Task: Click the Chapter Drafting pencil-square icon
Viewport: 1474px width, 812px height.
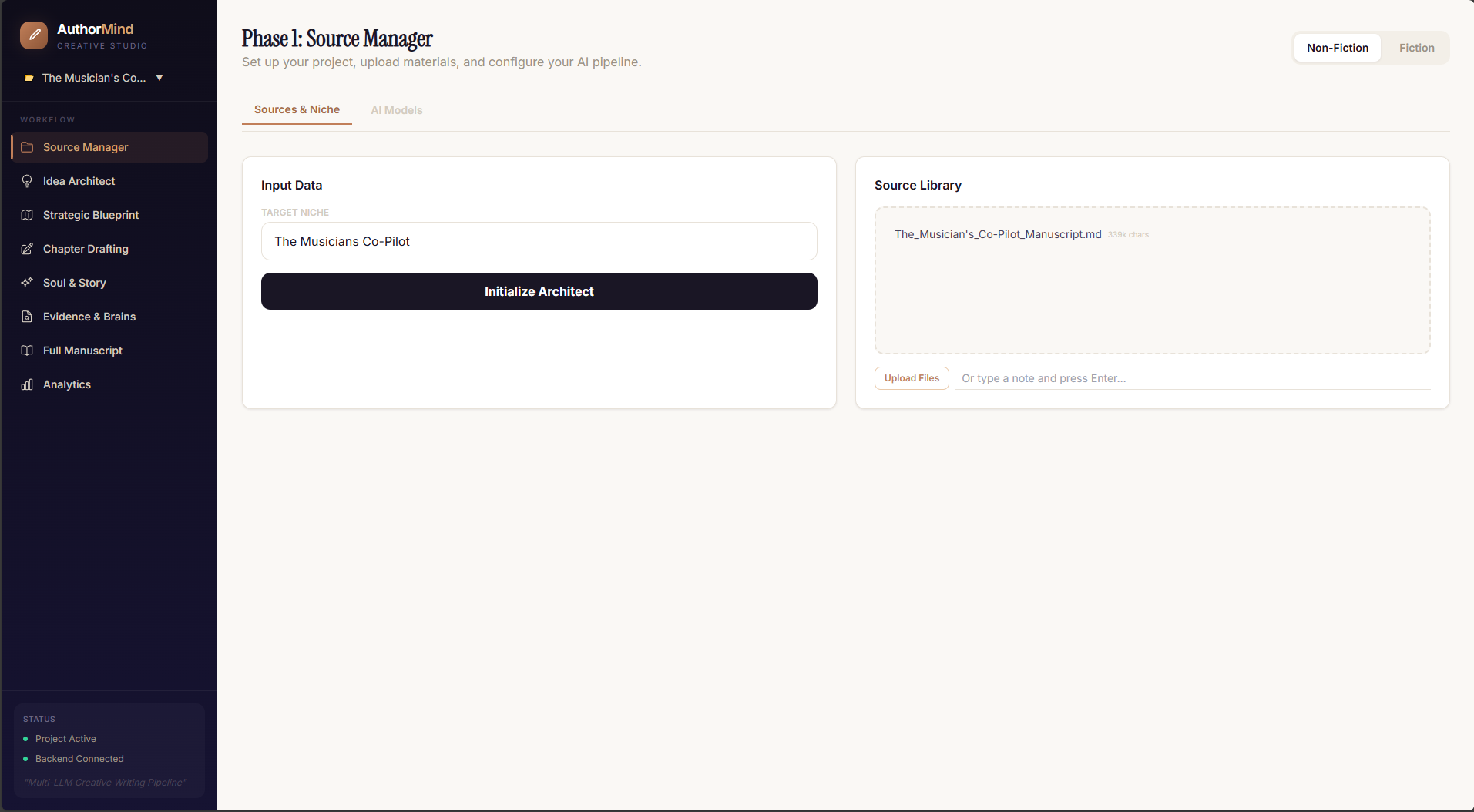Action: click(27, 249)
